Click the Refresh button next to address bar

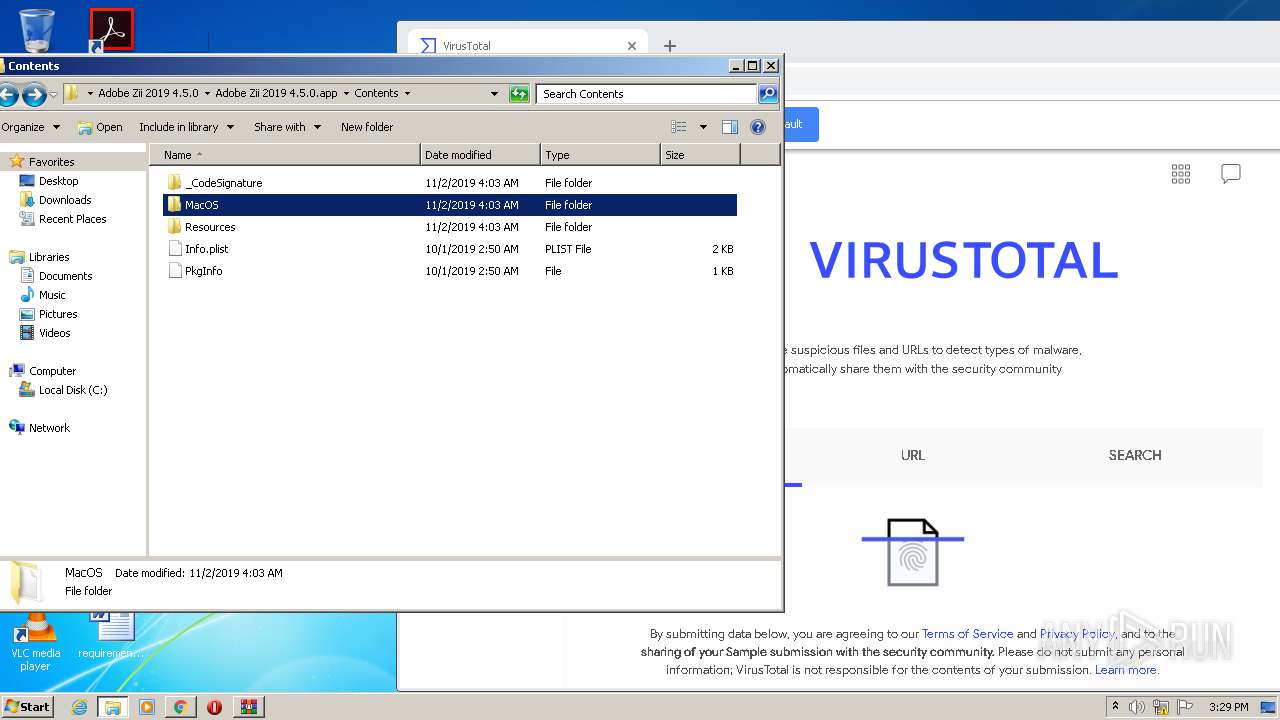click(519, 94)
